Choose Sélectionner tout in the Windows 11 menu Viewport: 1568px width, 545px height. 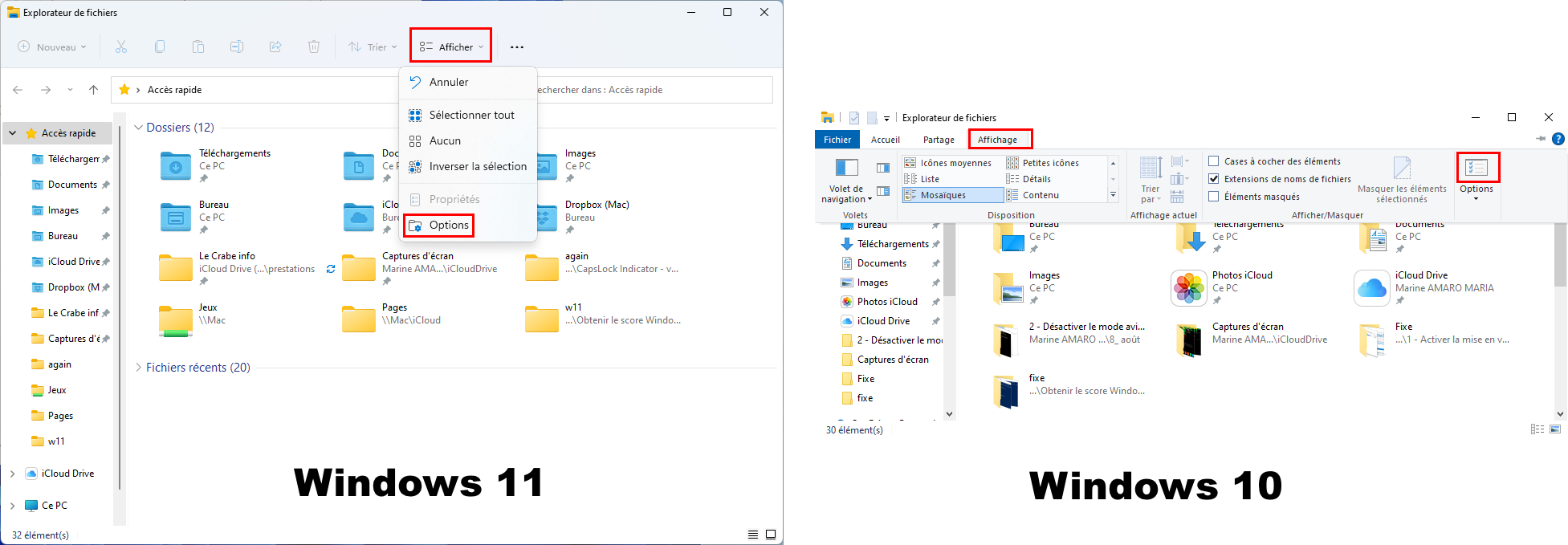click(x=468, y=115)
